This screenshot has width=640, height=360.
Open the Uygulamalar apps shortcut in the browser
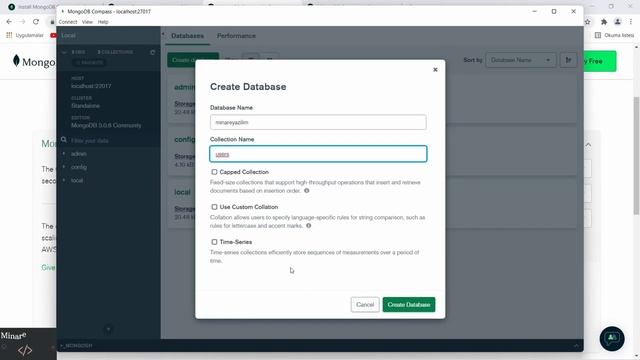24,36
